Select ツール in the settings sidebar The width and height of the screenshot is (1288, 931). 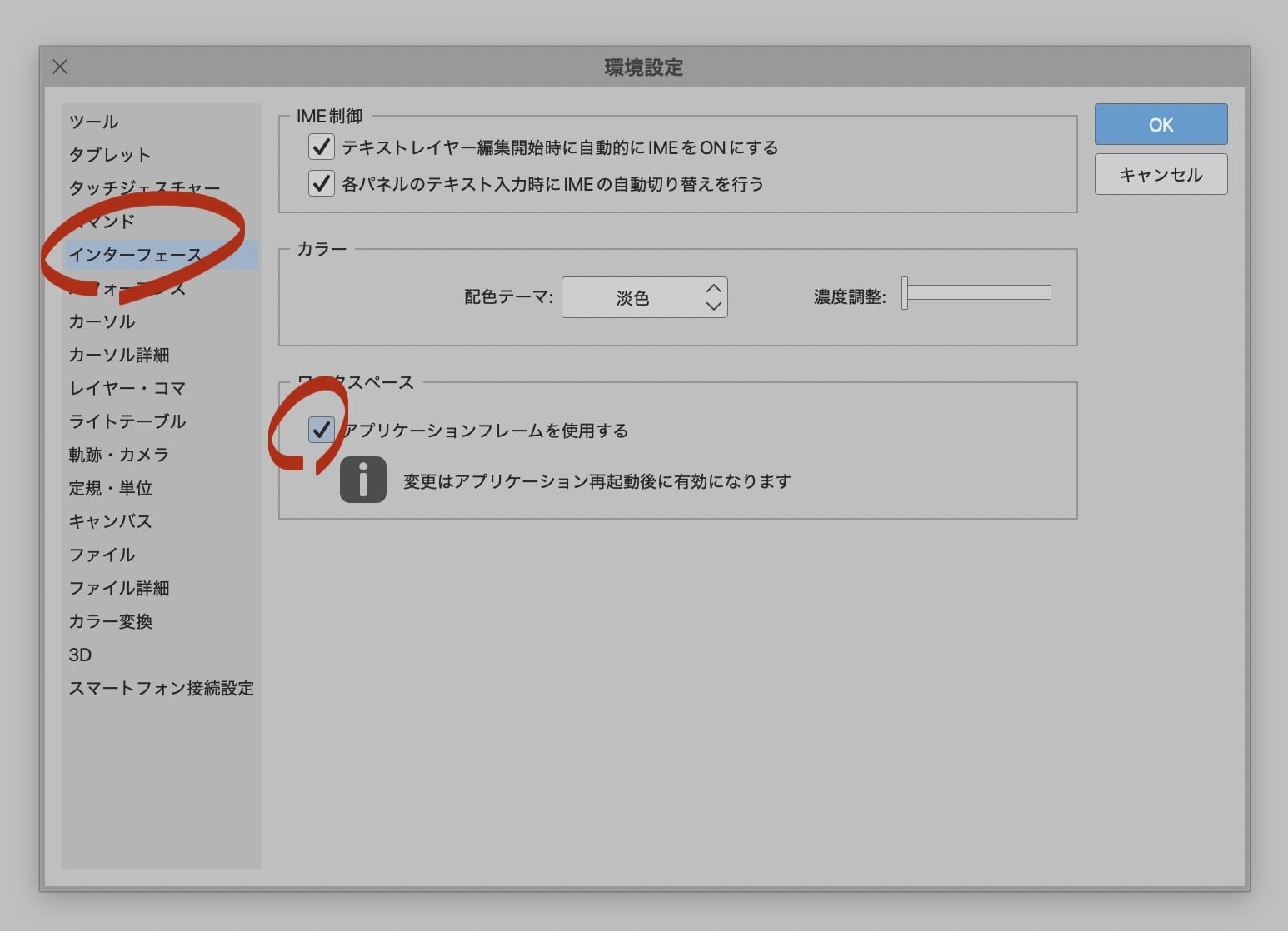[x=94, y=121]
